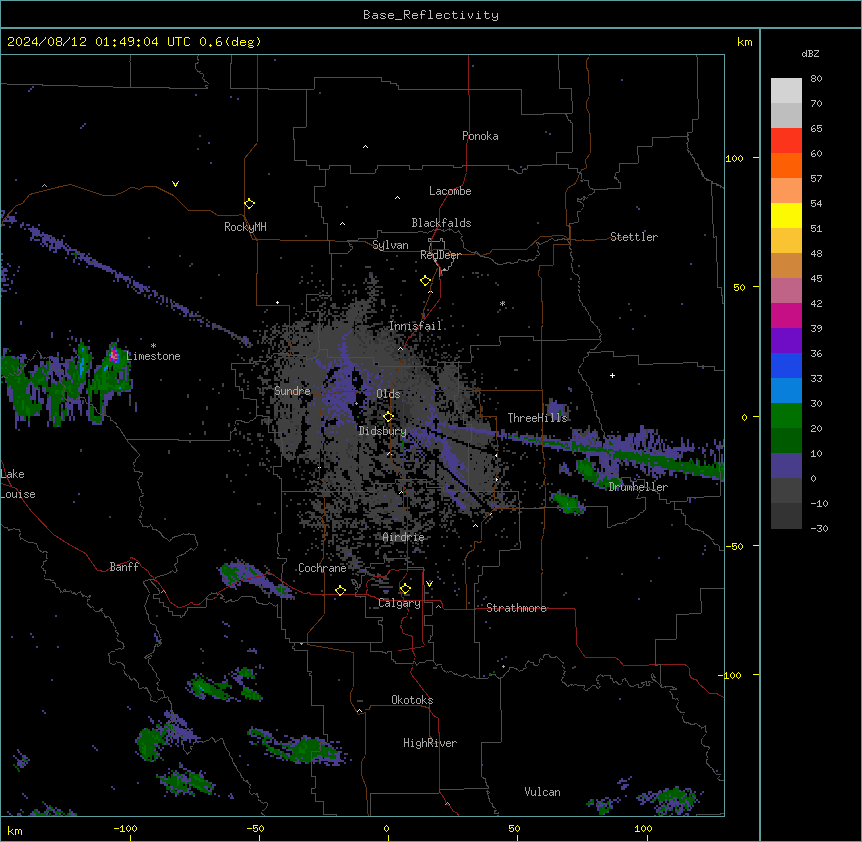Click the Drumheller city label
Viewport: 862px width, 842px height.
tap(638, 487)
